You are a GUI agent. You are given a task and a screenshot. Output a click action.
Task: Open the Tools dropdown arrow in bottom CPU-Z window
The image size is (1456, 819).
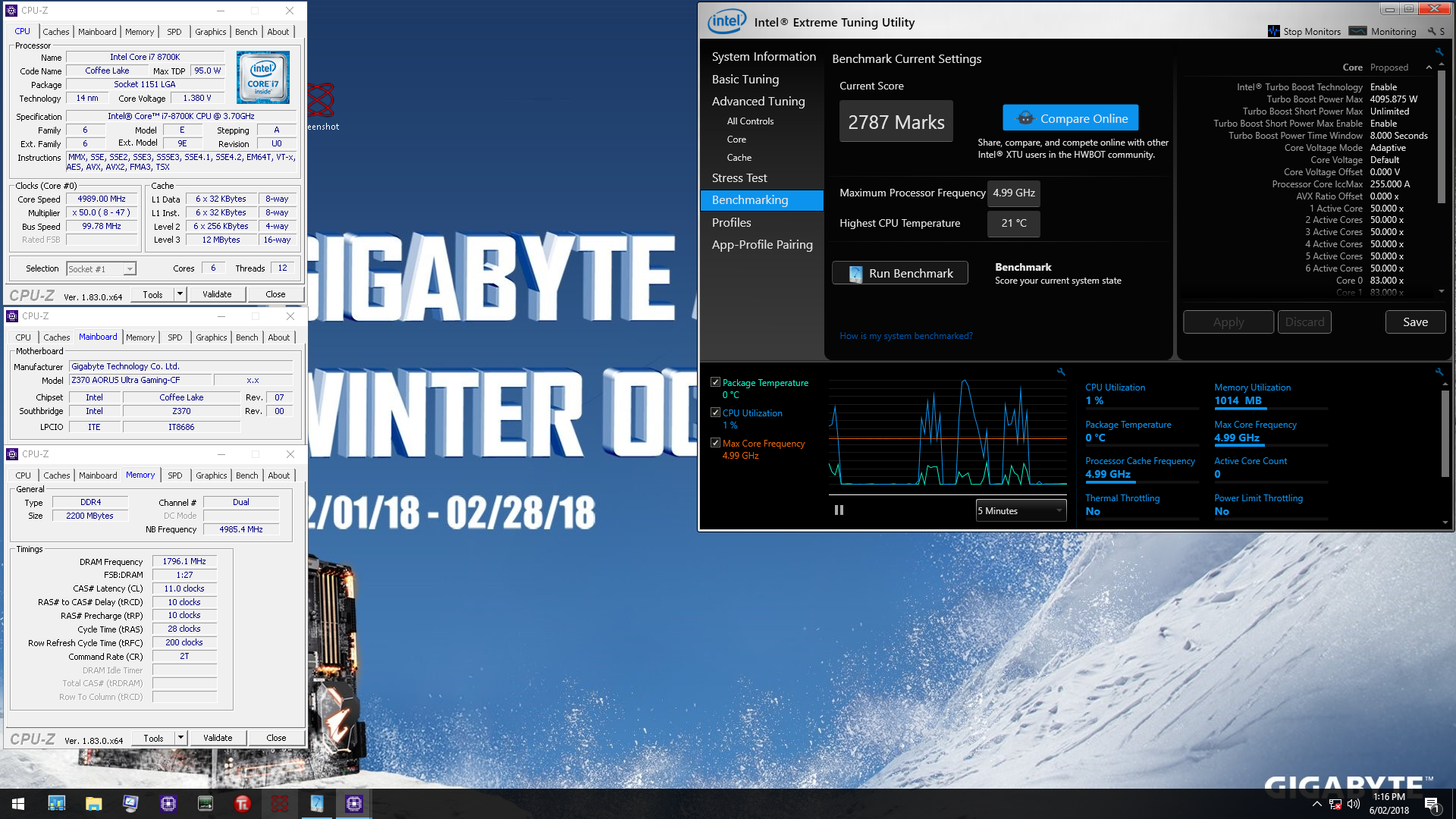tap(180, 738)
